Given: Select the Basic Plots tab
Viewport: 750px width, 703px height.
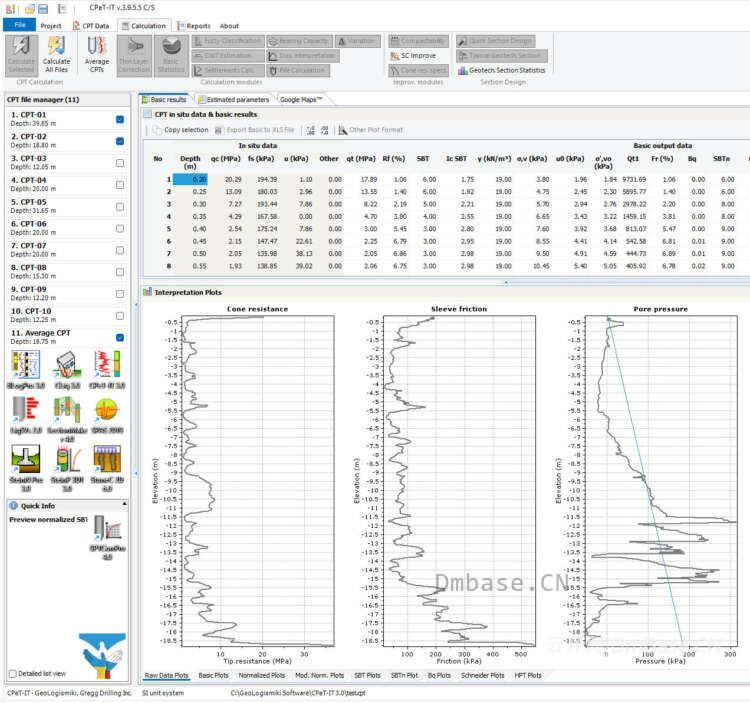Looking at the screenshot, I should point(213,675).
